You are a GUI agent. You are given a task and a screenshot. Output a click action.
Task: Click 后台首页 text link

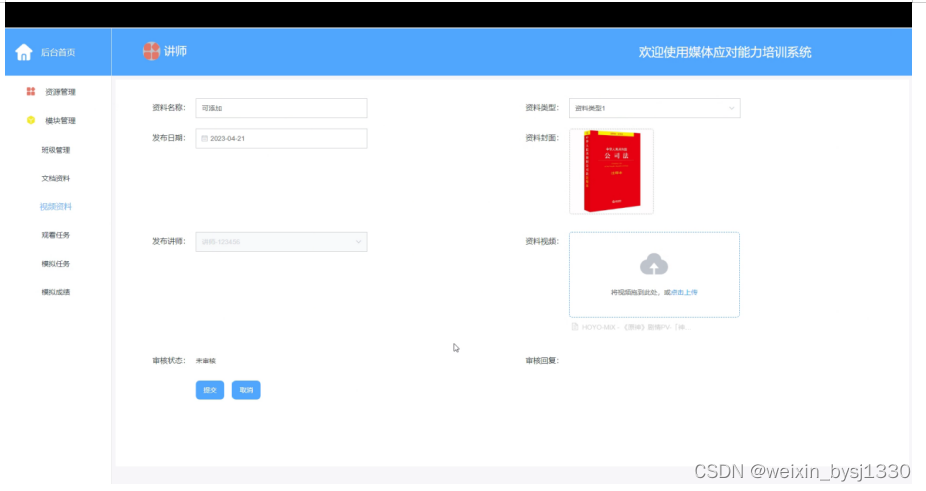(x=58, y=52)
